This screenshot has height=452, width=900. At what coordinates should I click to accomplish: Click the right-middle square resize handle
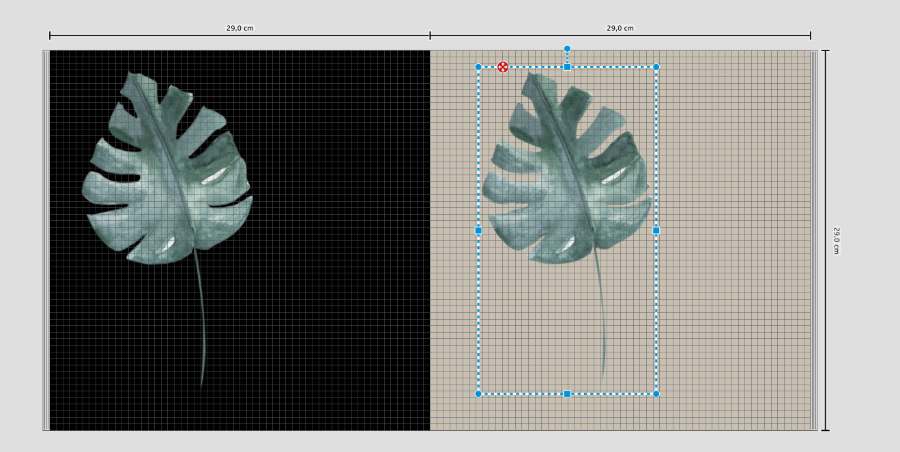[x=656, y=230]
